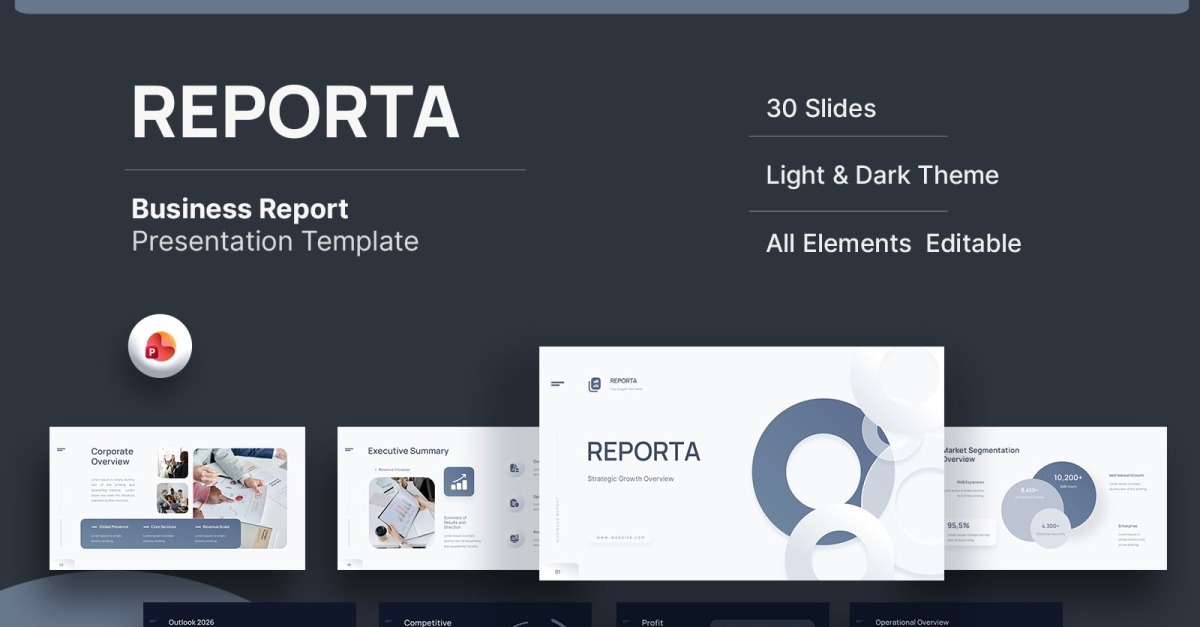Click the menu lines icon on Corporate Overview slide

point(61,449)
